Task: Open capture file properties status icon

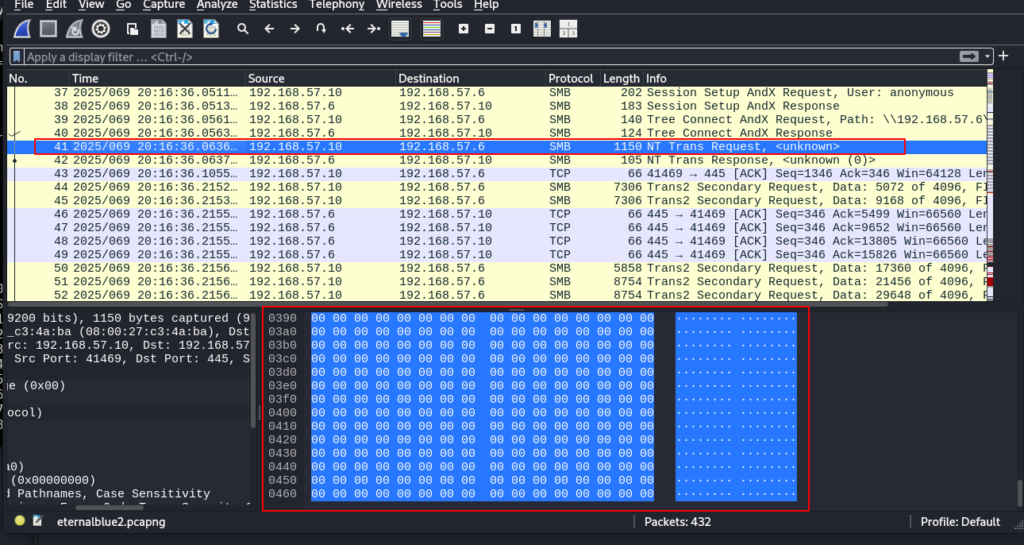Action: (x=37, y=521)
